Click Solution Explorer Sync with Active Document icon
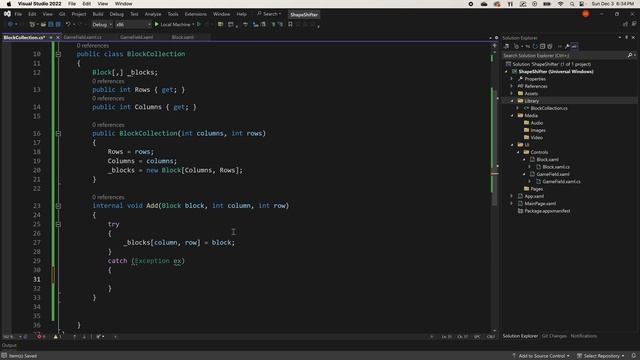This screenshot has width=640, height=360. [x=528, y=47]
